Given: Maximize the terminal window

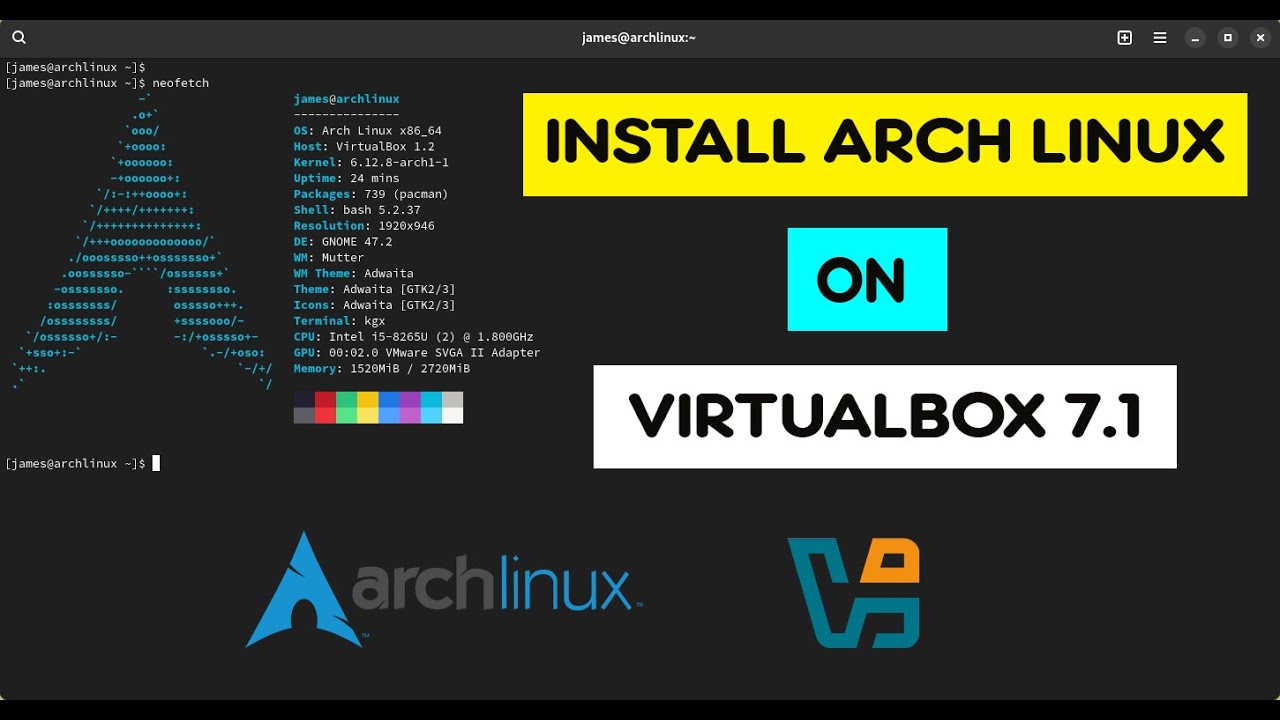Looking at the screenshot, I should pyautogui.click(x=1228, y=37).
